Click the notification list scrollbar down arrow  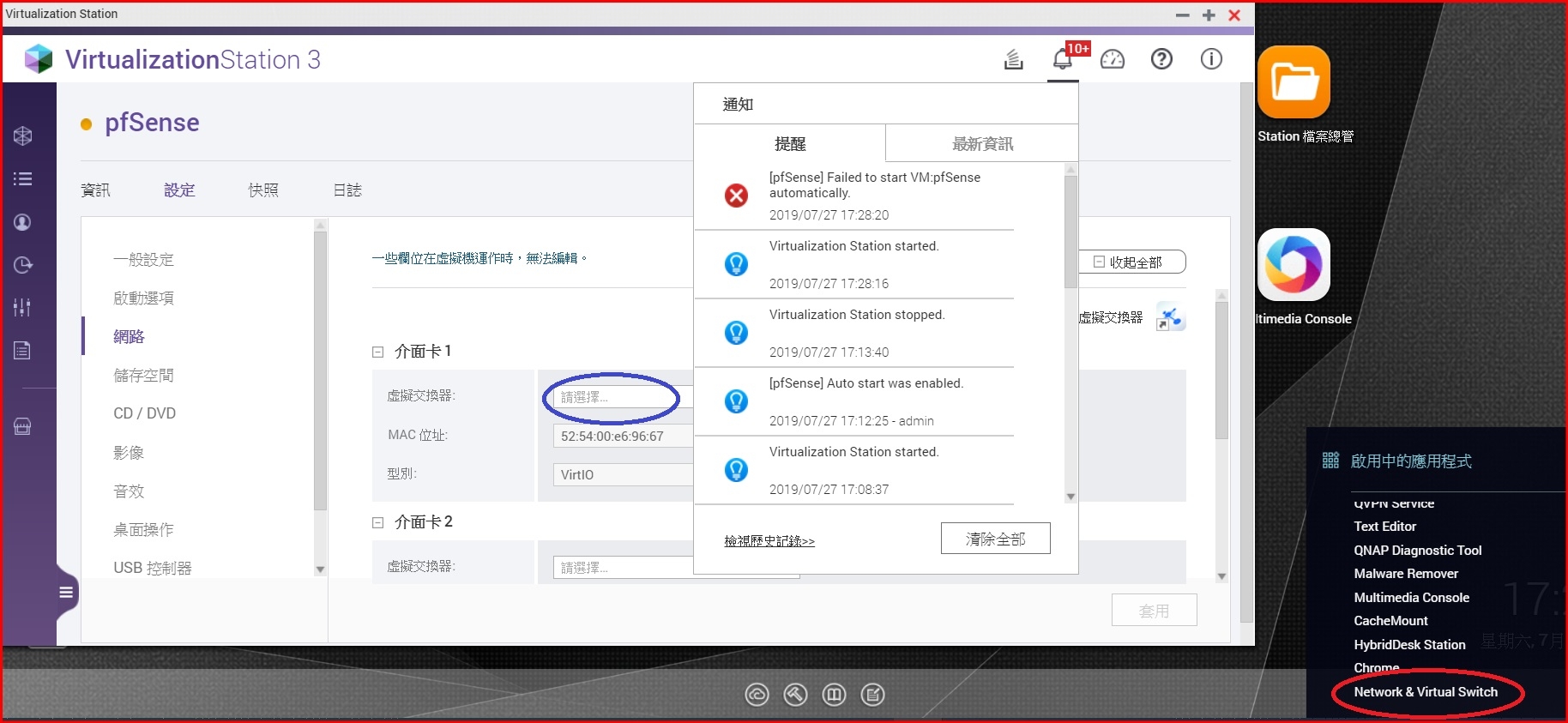[x=1070, y=497]
